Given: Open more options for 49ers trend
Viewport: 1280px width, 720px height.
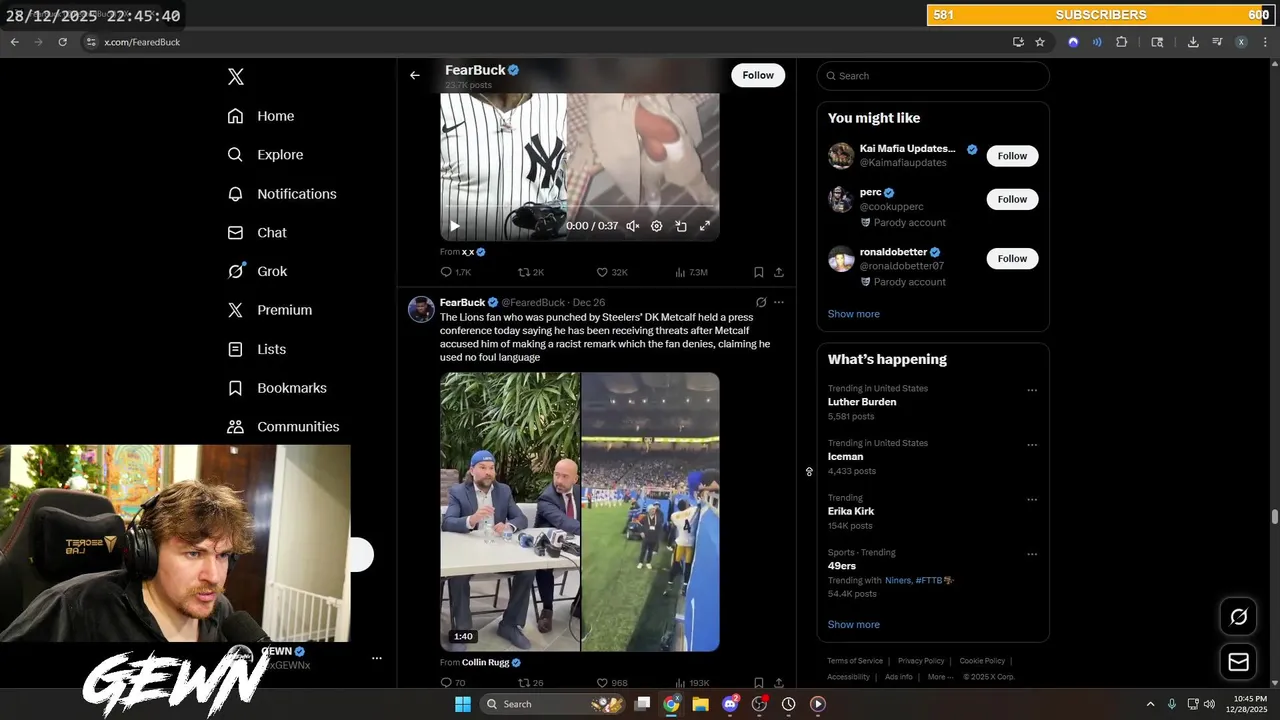Looking at the screenshot, I should 1032,554.
